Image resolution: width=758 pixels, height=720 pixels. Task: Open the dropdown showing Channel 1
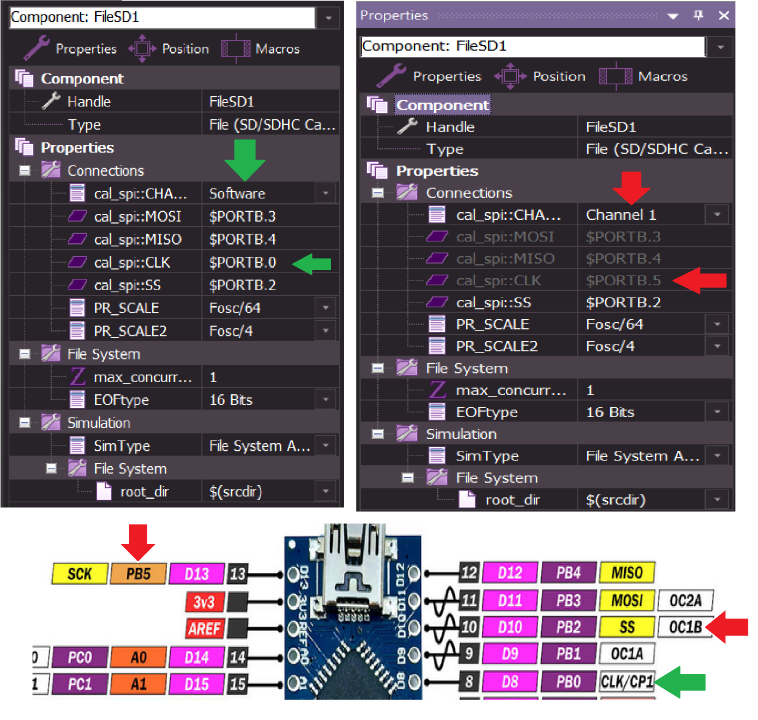pos(716,214)
